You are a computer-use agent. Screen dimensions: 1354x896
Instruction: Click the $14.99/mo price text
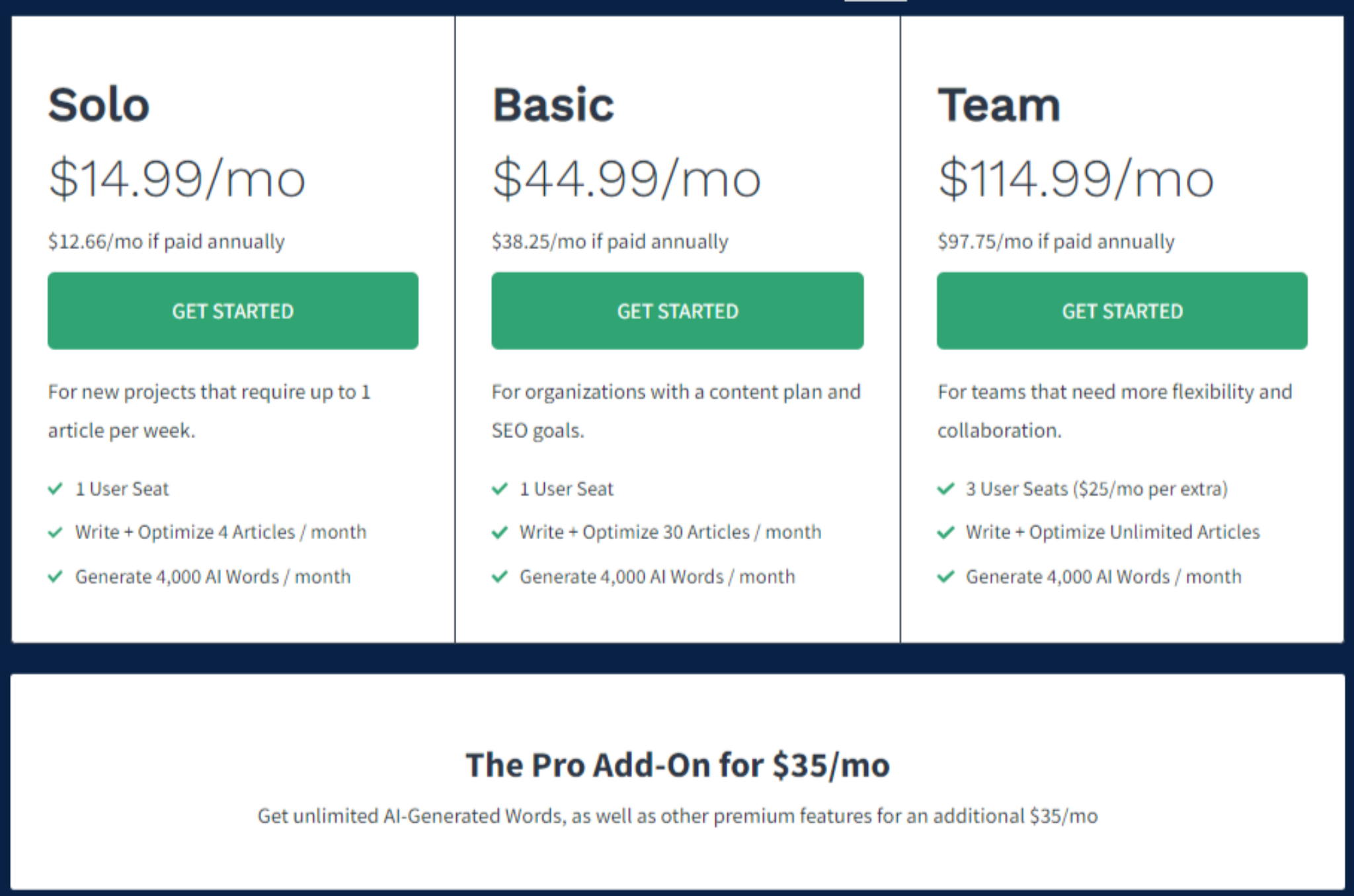coord(177,178)
